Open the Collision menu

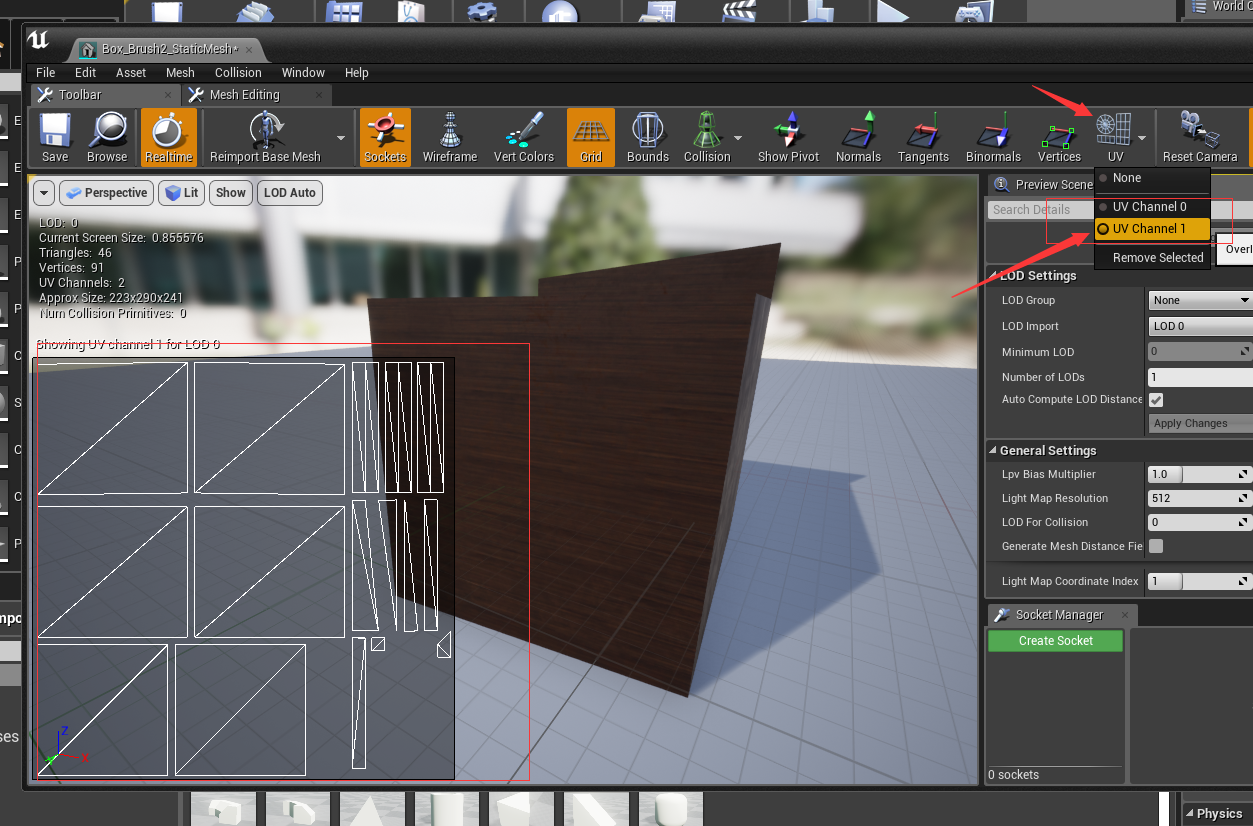coord(238,73)
